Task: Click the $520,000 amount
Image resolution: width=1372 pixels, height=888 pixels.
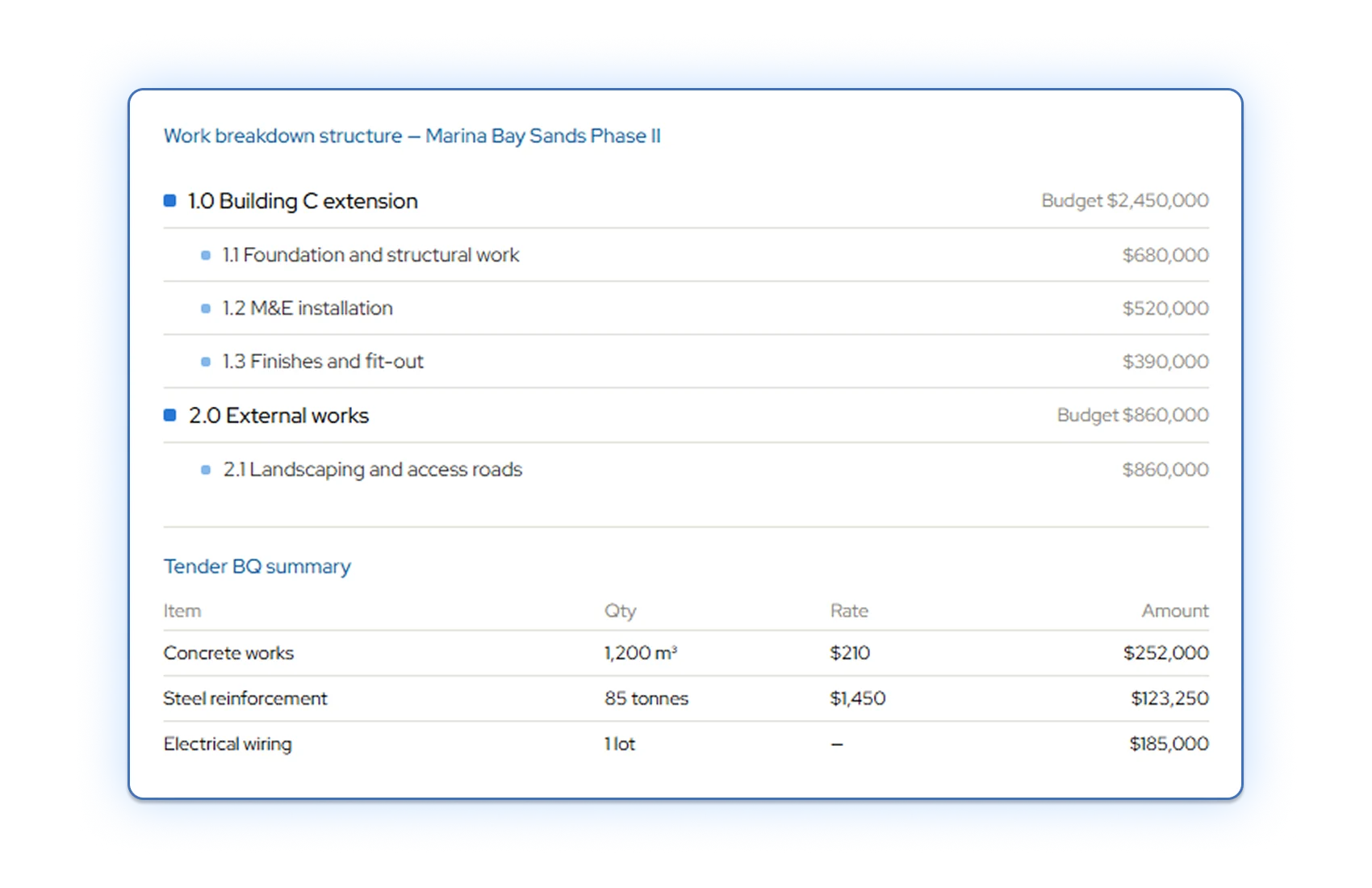Action: (1165, 308)
